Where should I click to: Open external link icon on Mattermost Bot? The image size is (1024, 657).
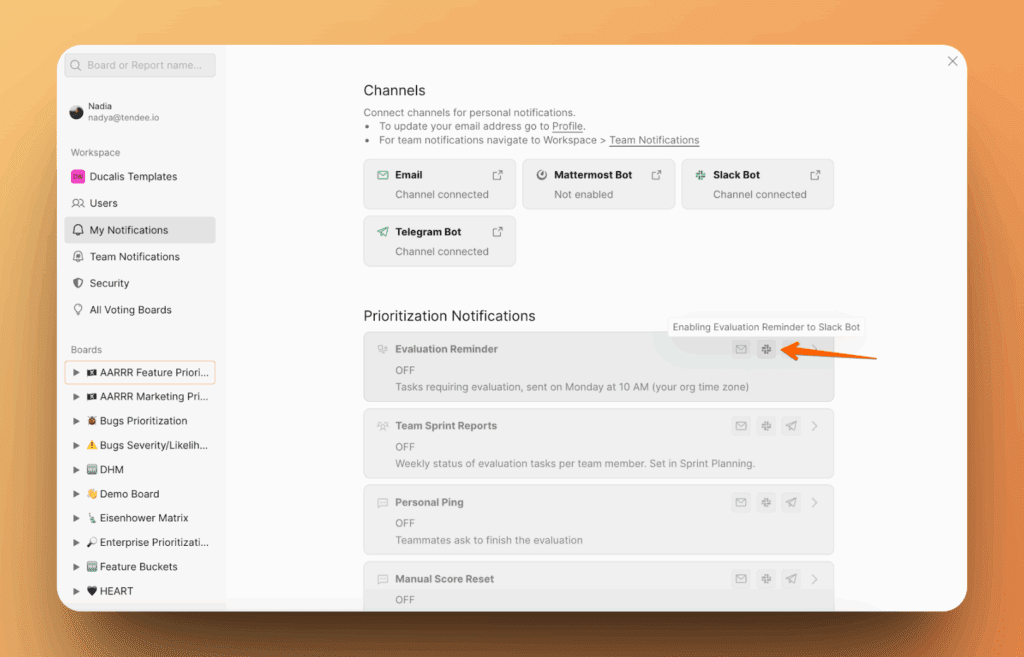tap(657, 175)
